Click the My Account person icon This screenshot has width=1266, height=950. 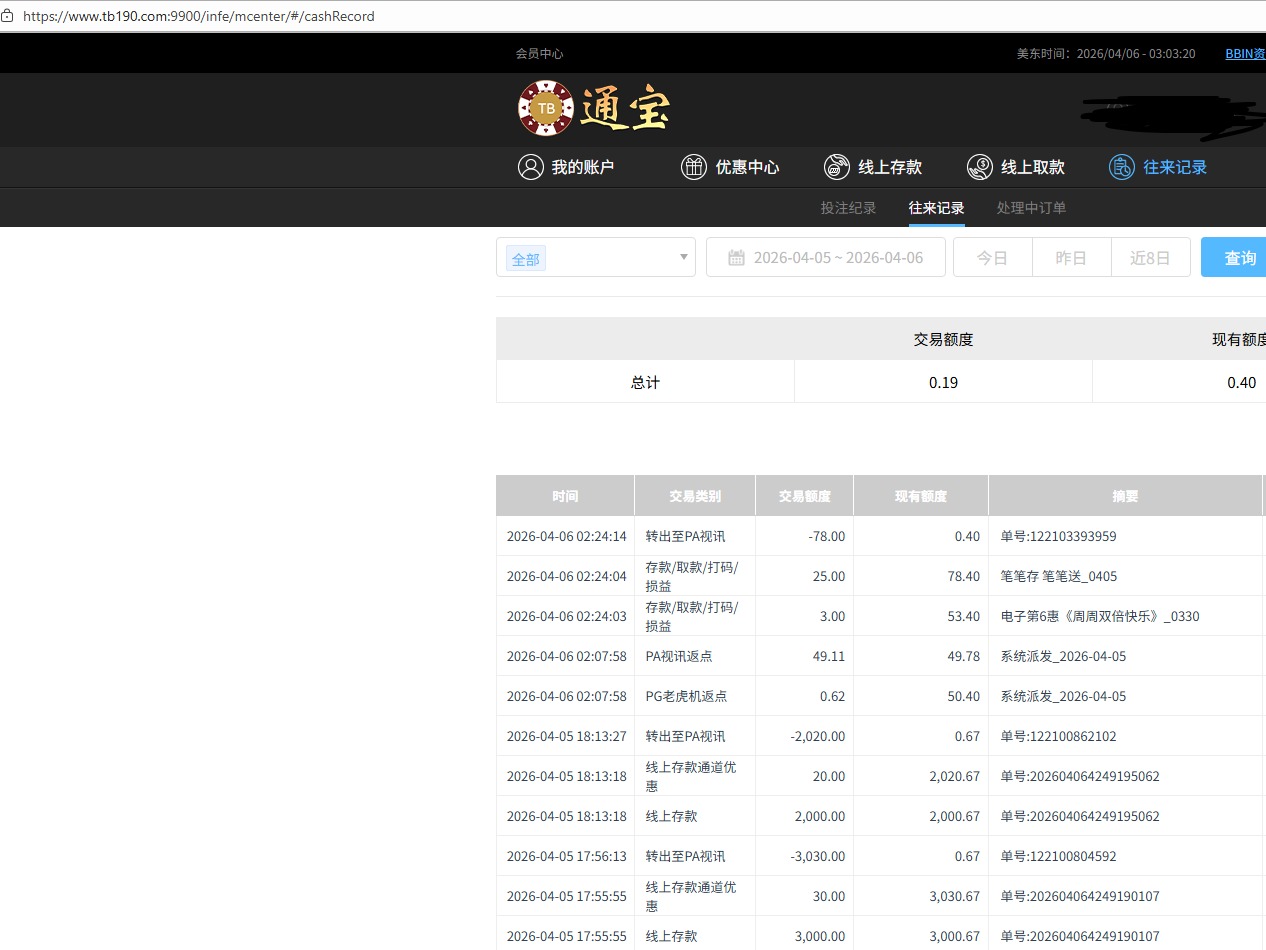tap(530, 167)
